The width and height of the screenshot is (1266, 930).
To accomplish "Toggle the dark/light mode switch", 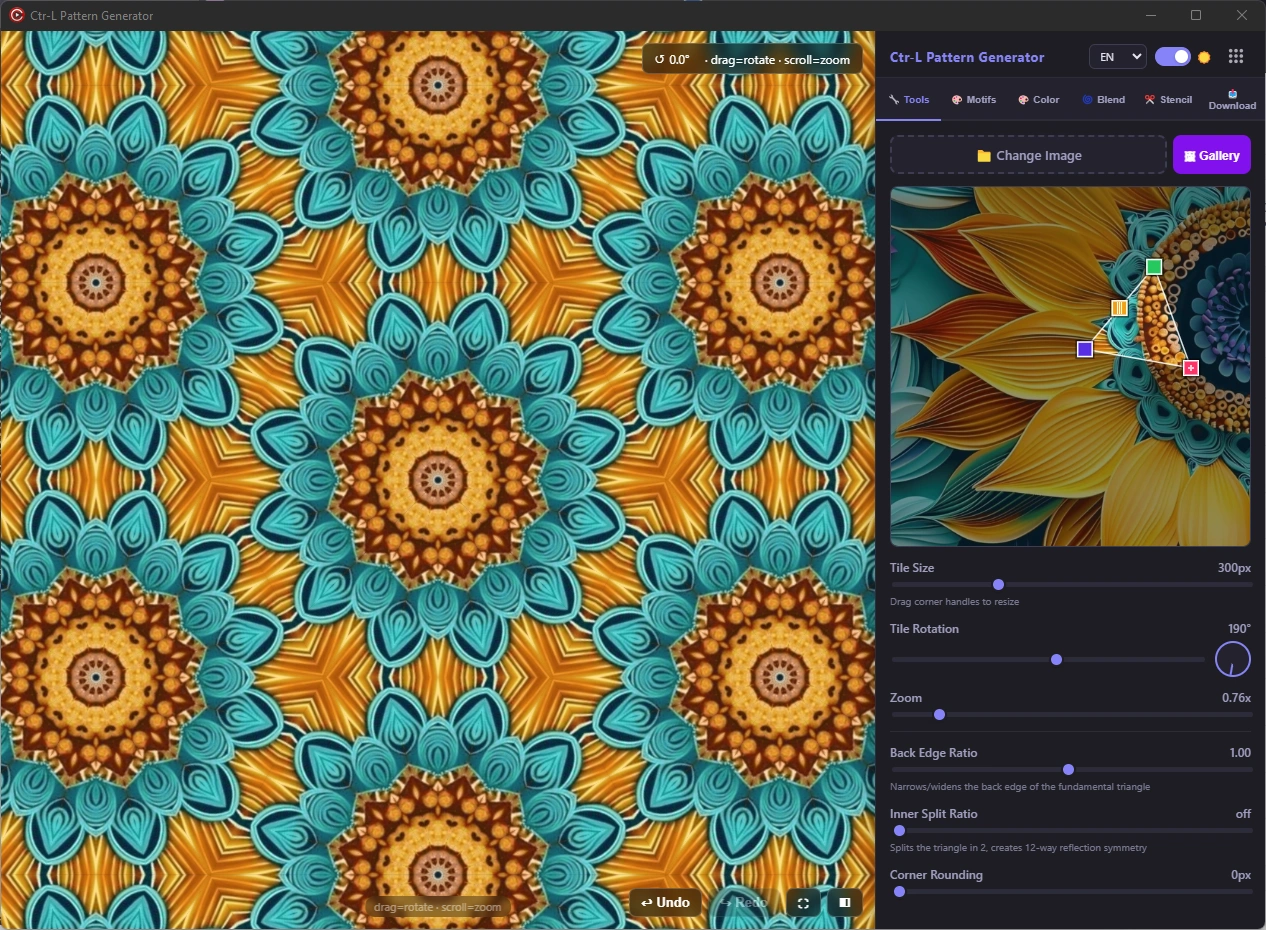I will [1173, 57].
